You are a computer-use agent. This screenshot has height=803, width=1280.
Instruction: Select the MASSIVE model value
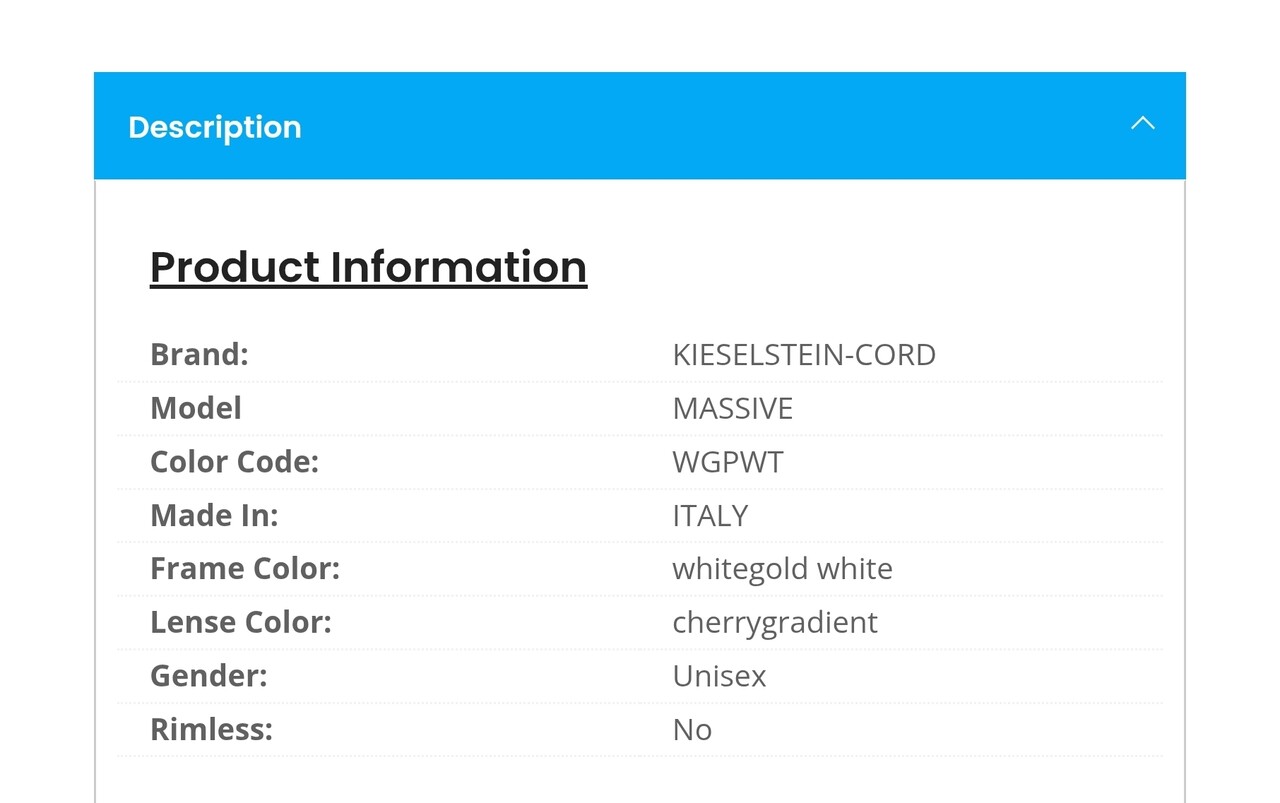733,408
